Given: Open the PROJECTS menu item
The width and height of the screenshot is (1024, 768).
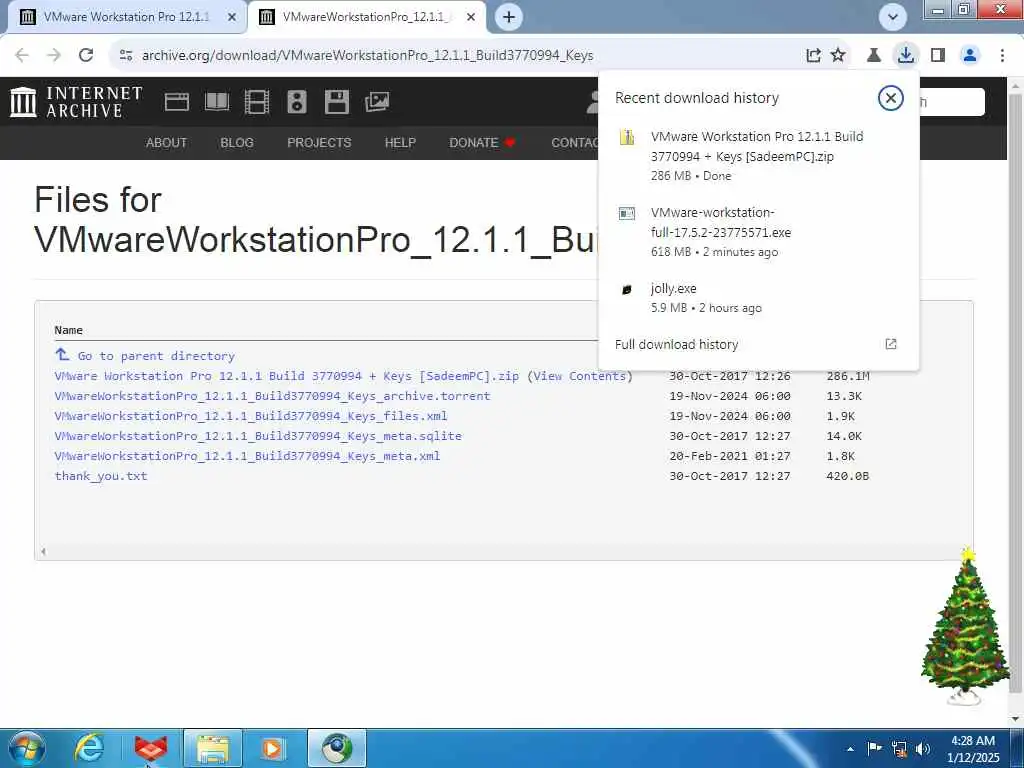Looking at the screenshot, I should (319, 142).
